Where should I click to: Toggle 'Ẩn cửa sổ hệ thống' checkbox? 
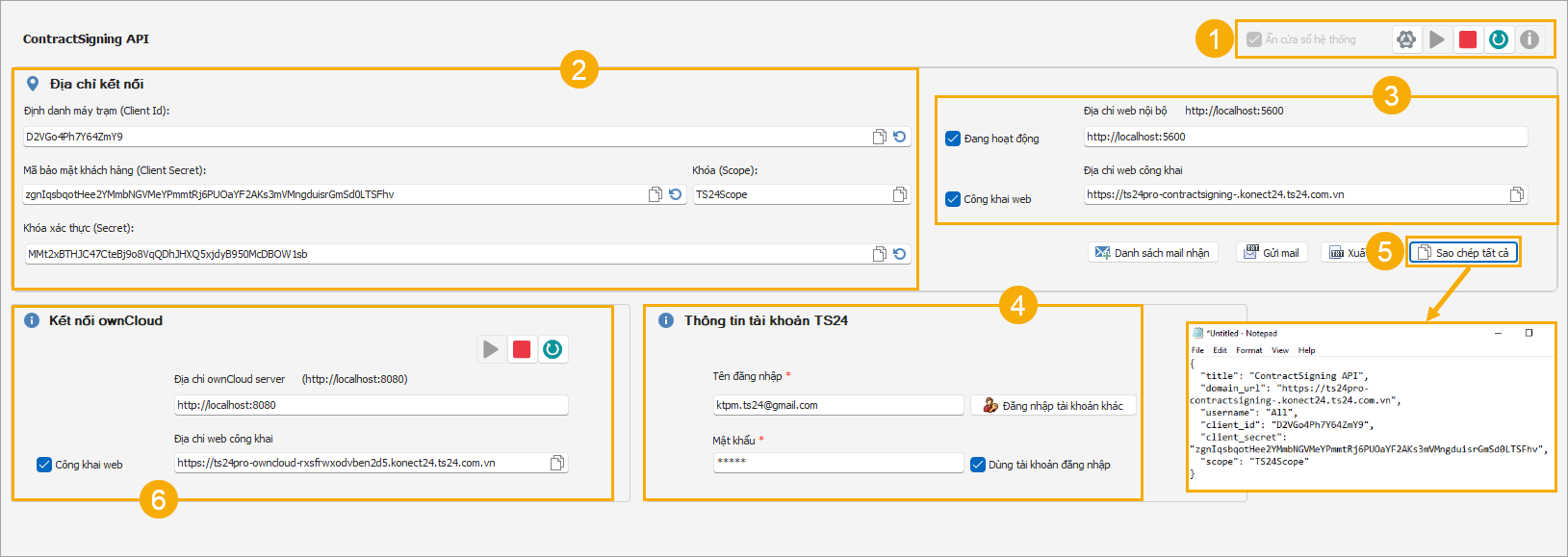(x=1254, y=39)
